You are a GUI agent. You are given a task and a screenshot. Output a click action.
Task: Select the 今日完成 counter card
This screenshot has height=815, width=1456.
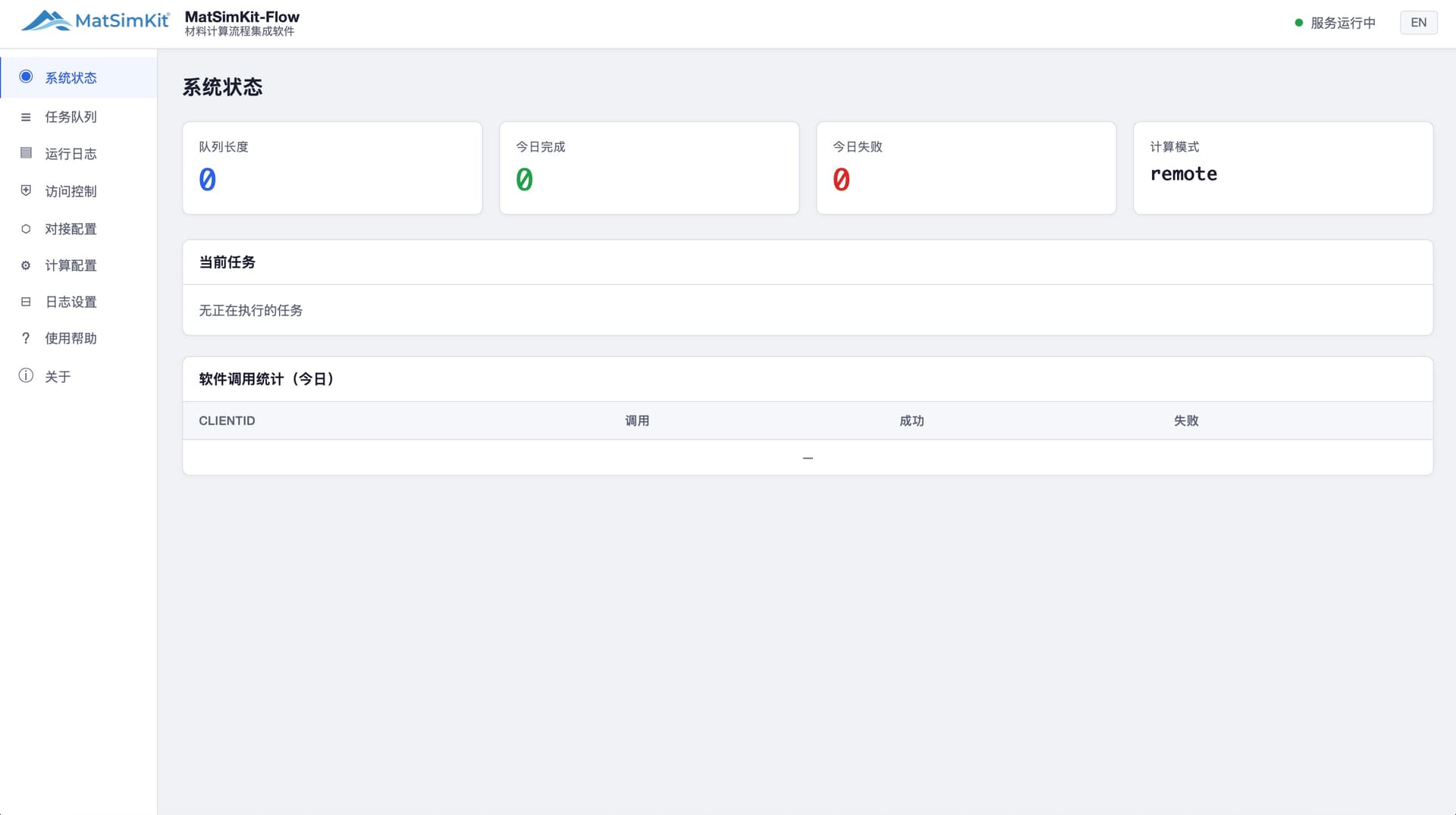click(x=649, y=168)
